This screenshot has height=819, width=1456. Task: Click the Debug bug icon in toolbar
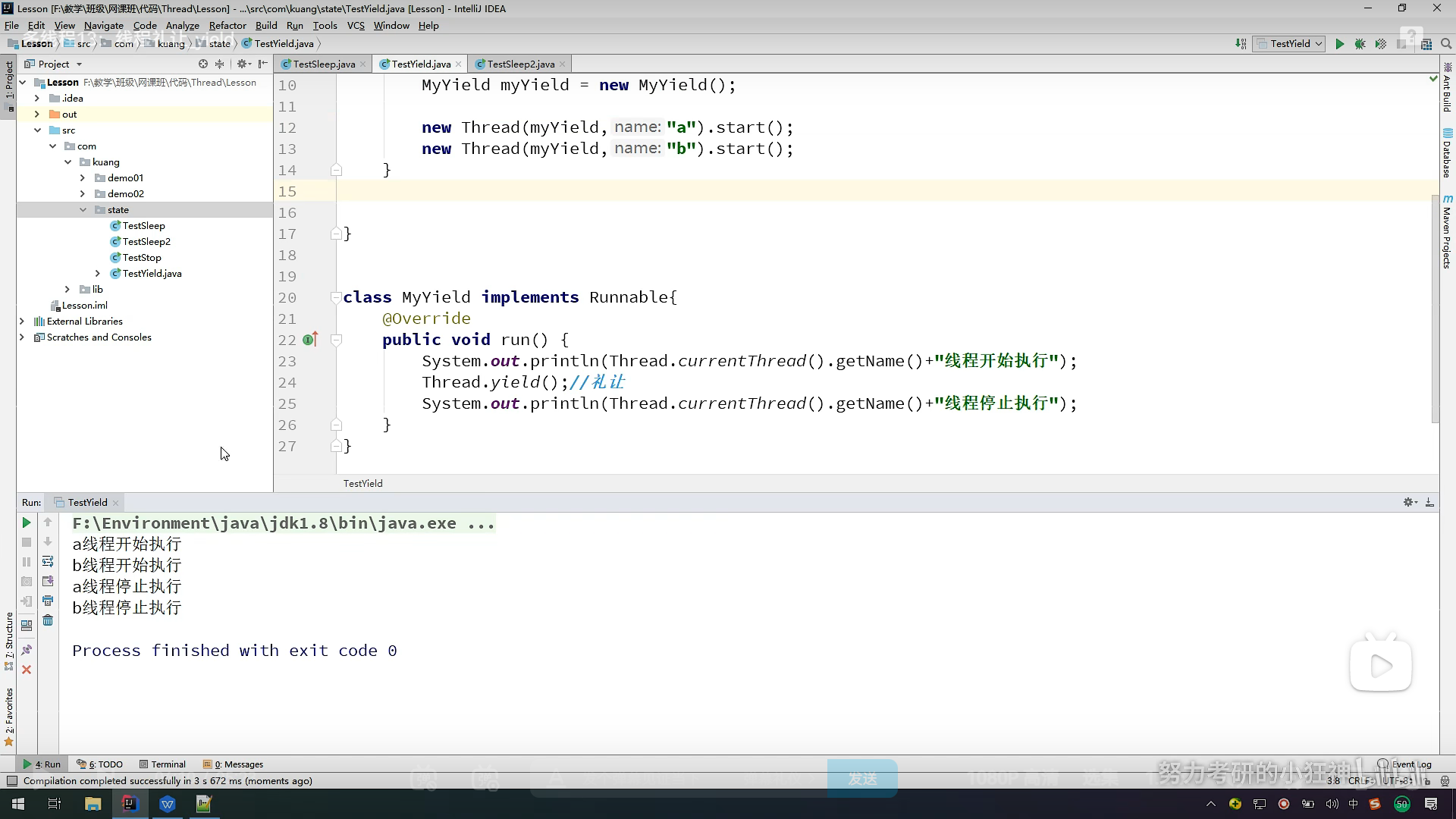click(x=1360, y=44)
